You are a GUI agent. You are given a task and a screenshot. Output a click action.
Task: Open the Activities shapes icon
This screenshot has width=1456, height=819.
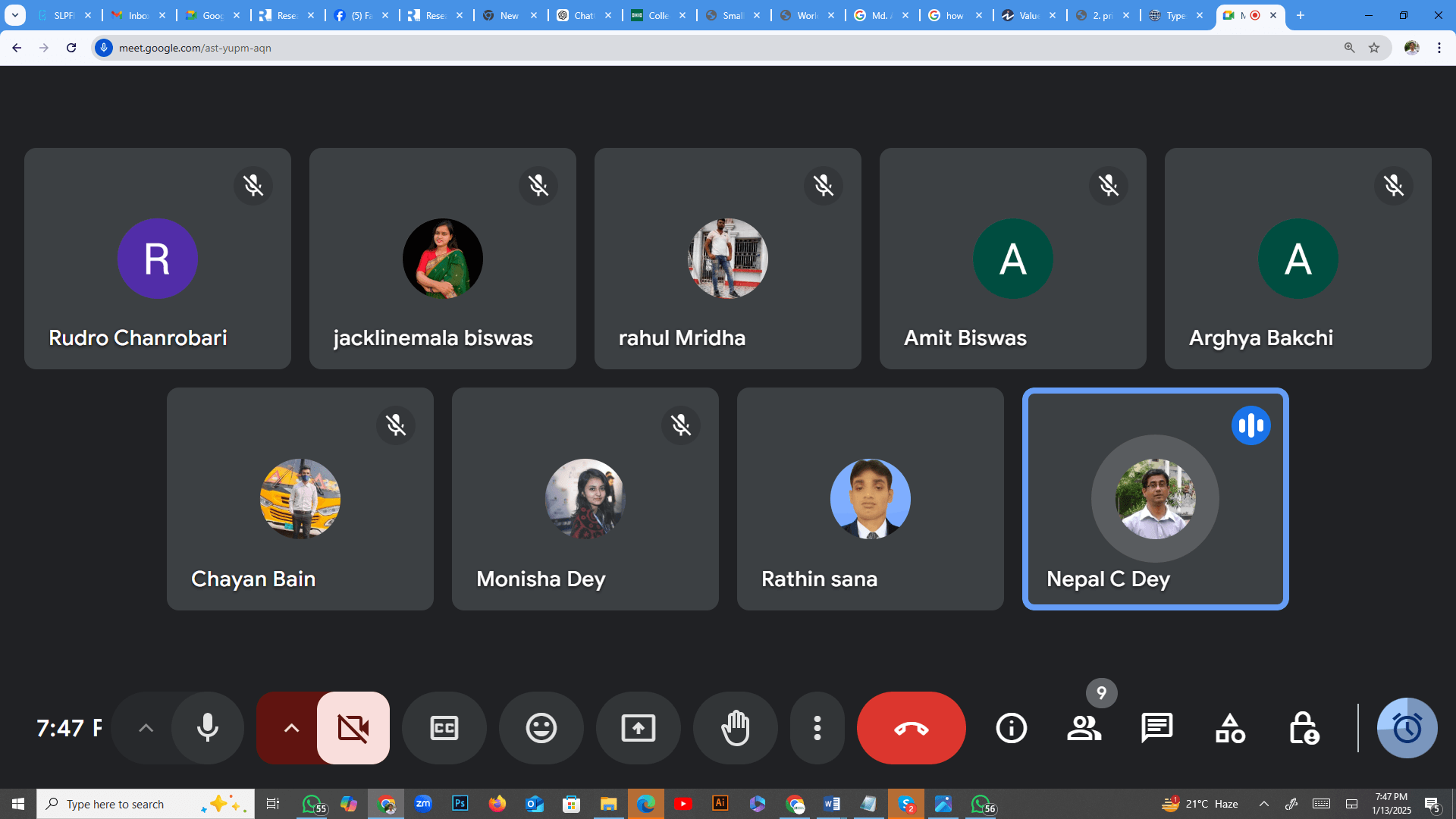[1229, 728]
